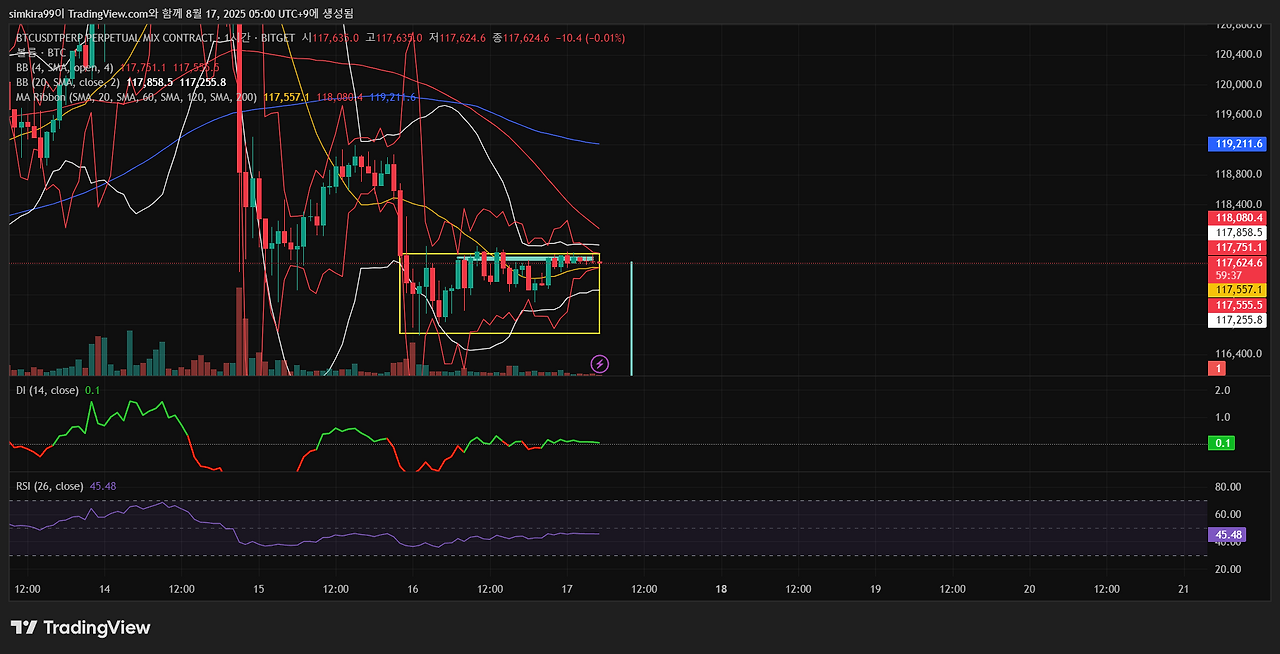
Task: Click the 2.0 tick on DI scale
Action: coord(1222,390)
